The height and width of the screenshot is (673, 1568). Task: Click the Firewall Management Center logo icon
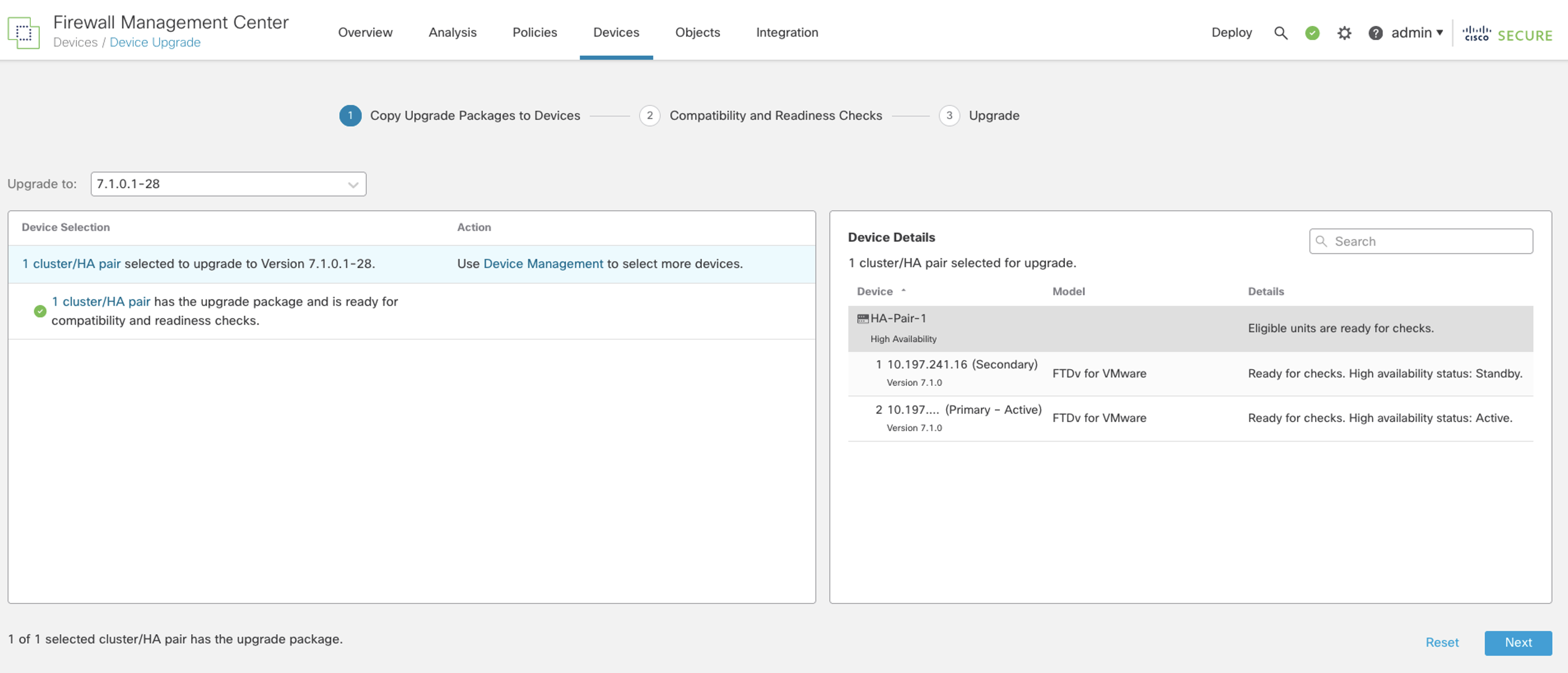tap(24, 32)
